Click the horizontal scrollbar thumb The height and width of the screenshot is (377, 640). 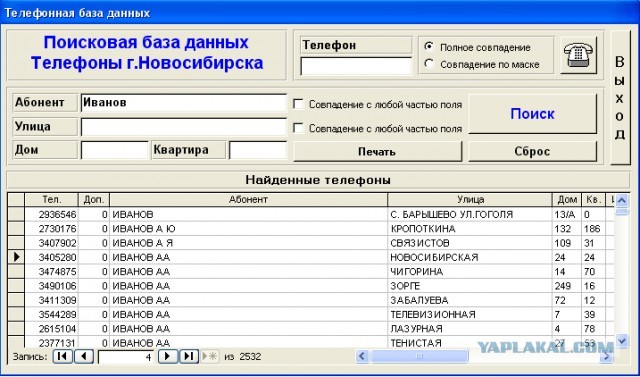pyautogui.click(x=419, y=356)
